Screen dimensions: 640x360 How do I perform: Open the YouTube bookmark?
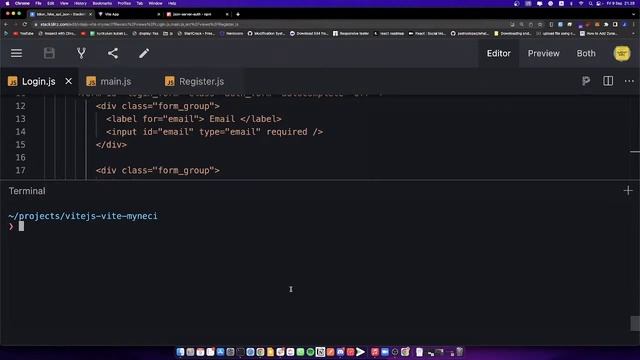(24, 33)
